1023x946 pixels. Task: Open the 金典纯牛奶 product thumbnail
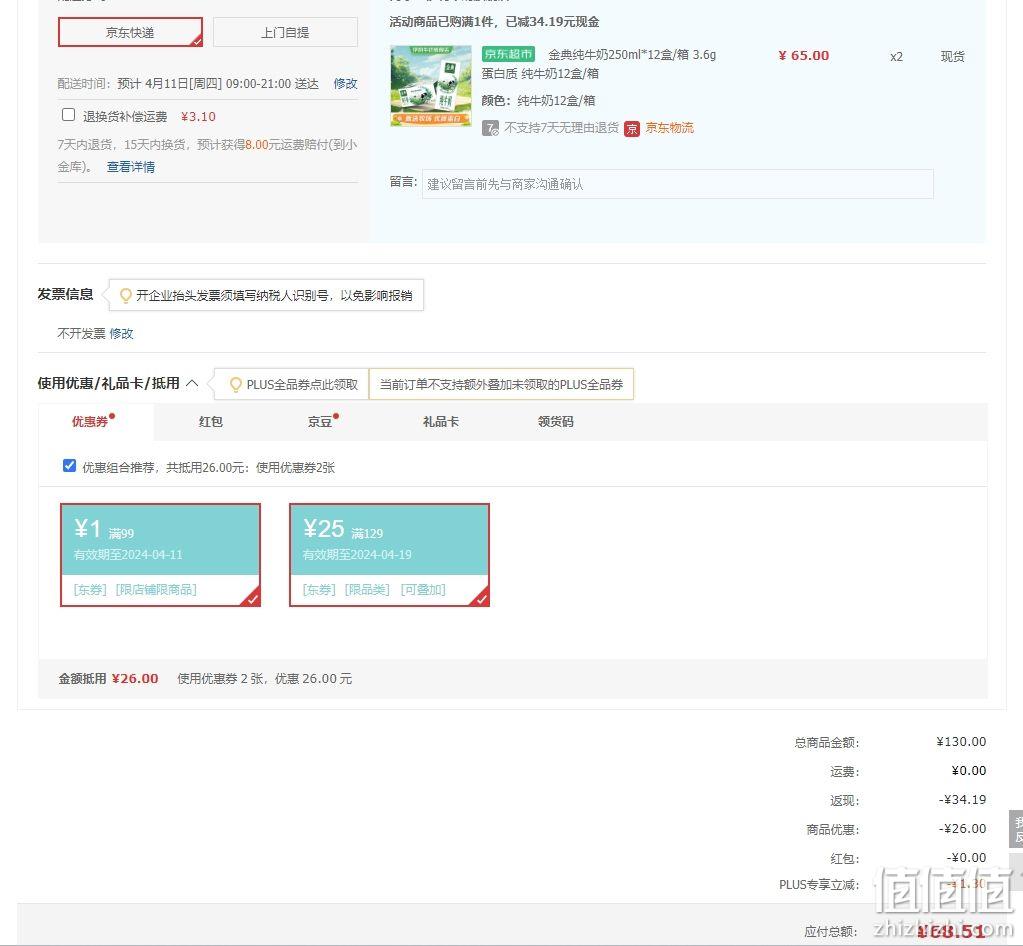(x=431, y=85)
